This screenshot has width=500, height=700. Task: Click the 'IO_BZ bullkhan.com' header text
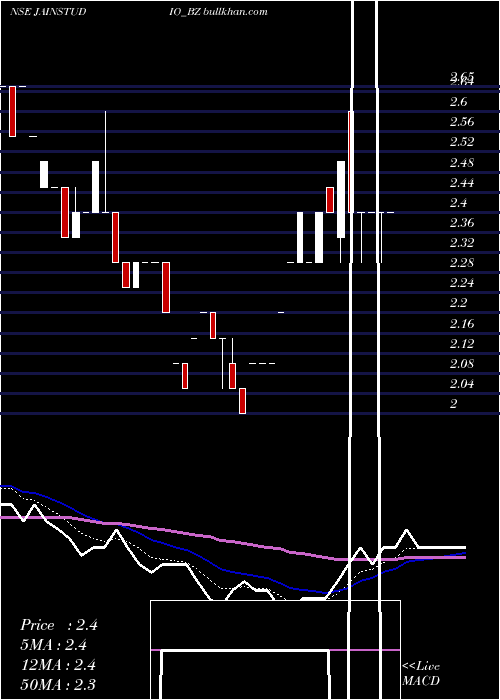click(219, 12)
